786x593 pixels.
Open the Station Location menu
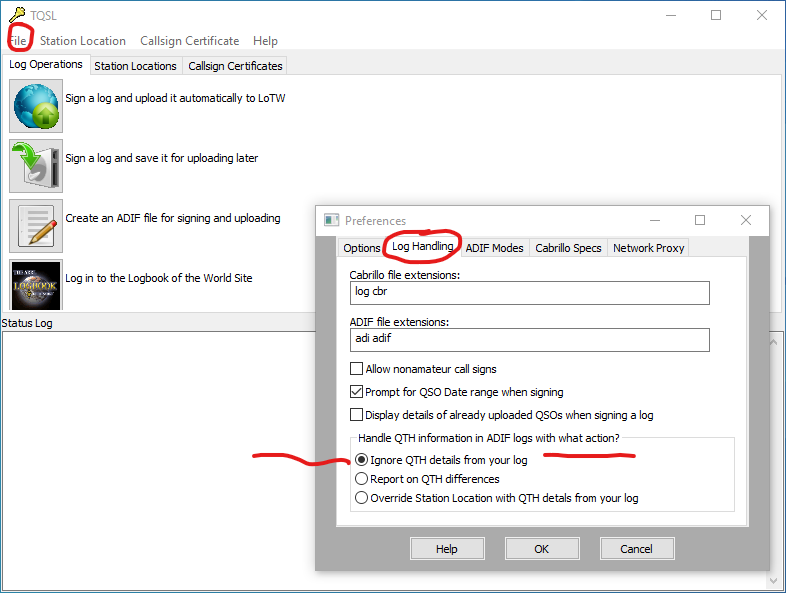pyautogui.click(x=83, y=41)
